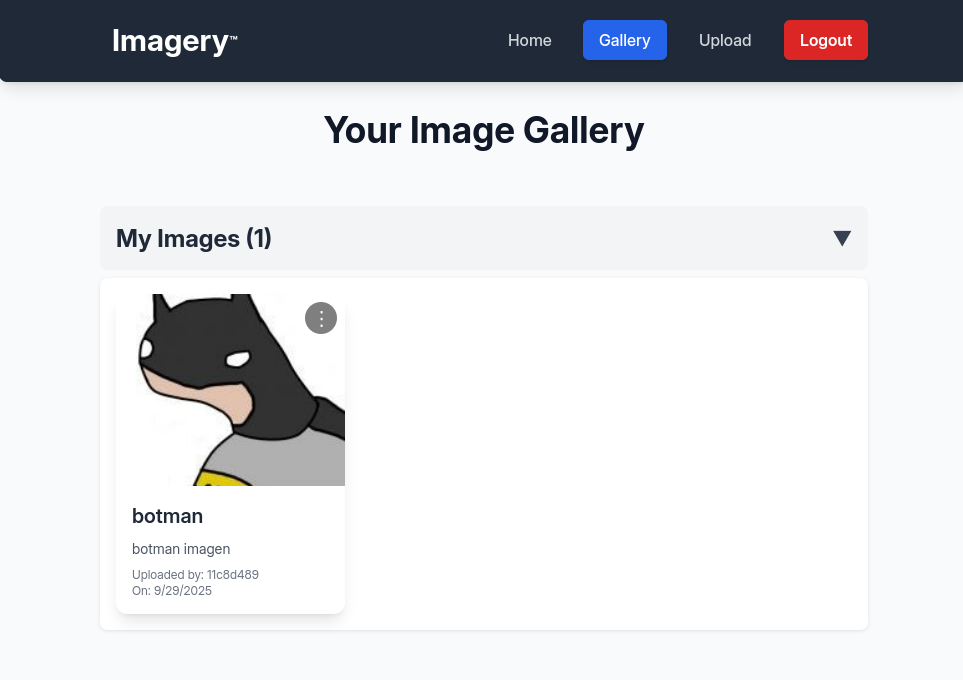Click the Your Image Gallery heading

click(483, 130)
